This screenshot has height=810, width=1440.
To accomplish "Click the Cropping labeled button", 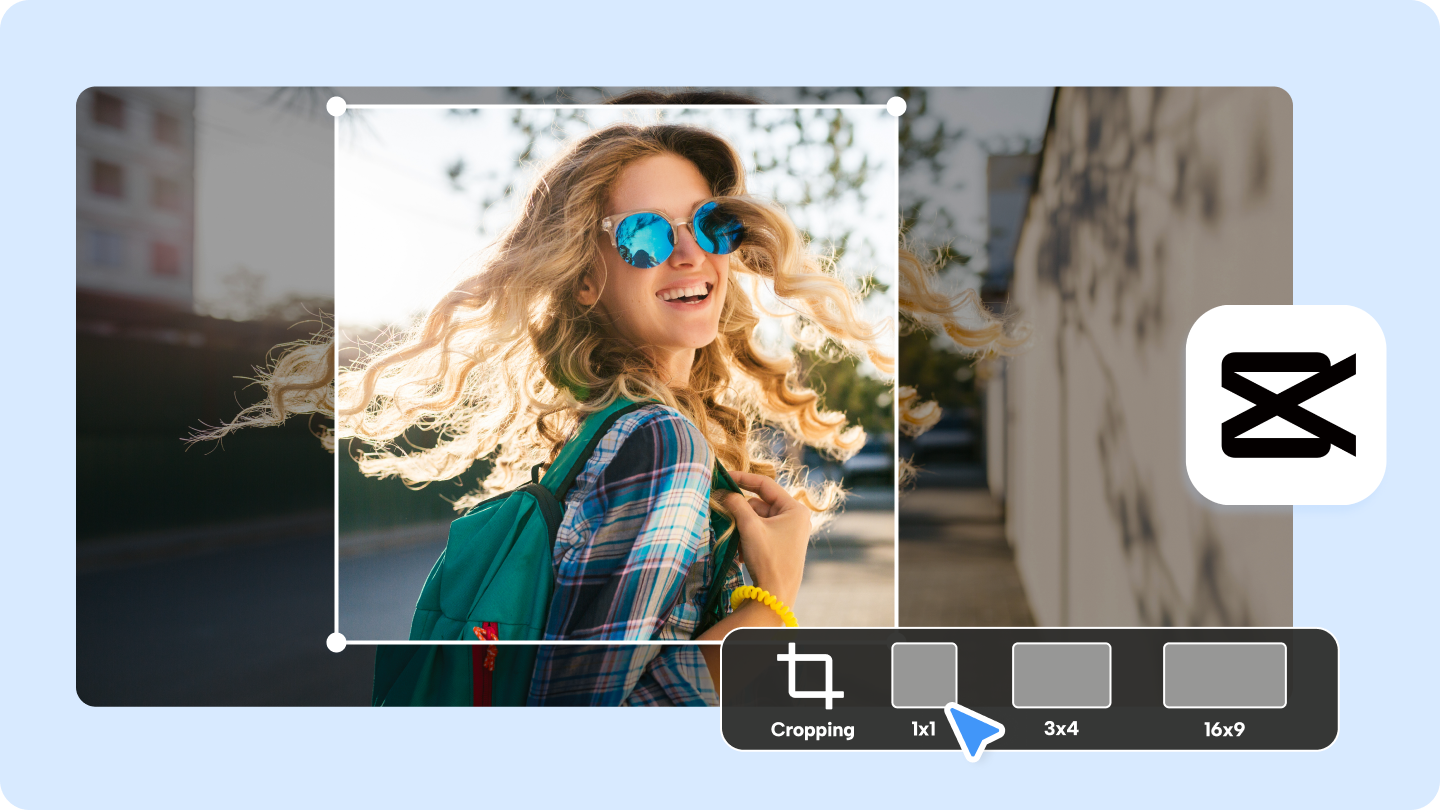I will click(813, 730).
